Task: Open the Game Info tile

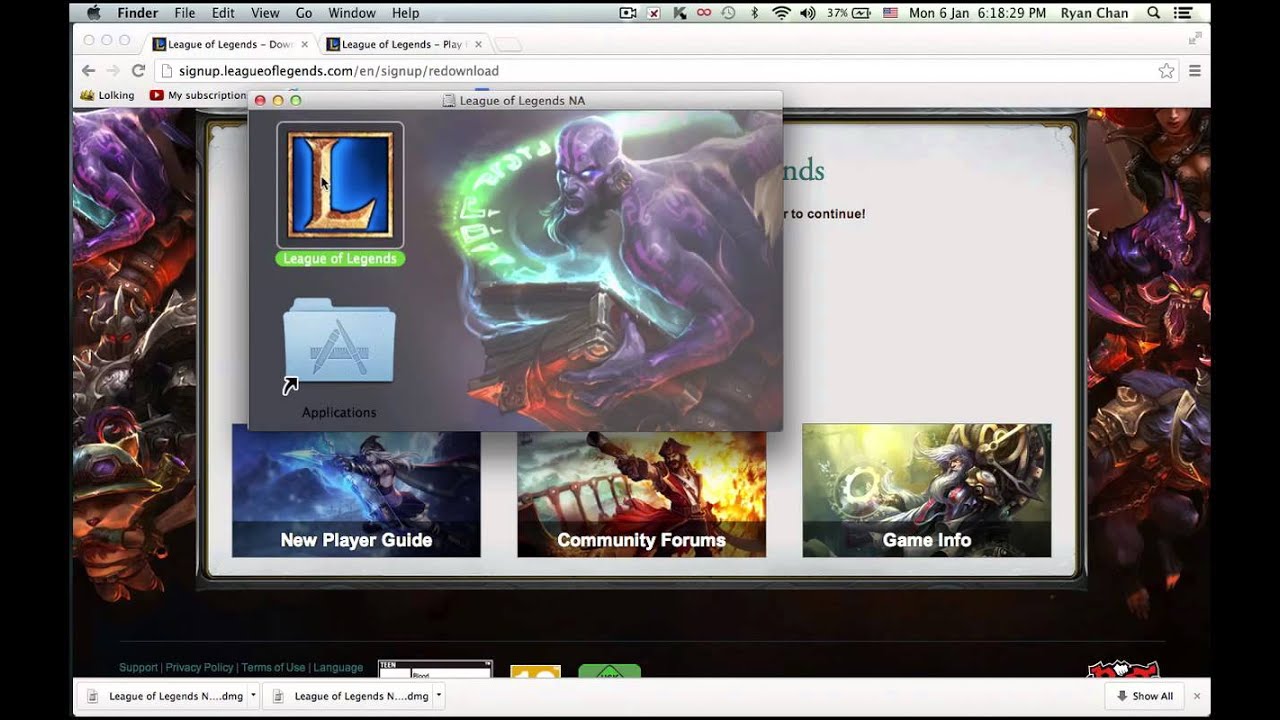Action: (926, 490)
